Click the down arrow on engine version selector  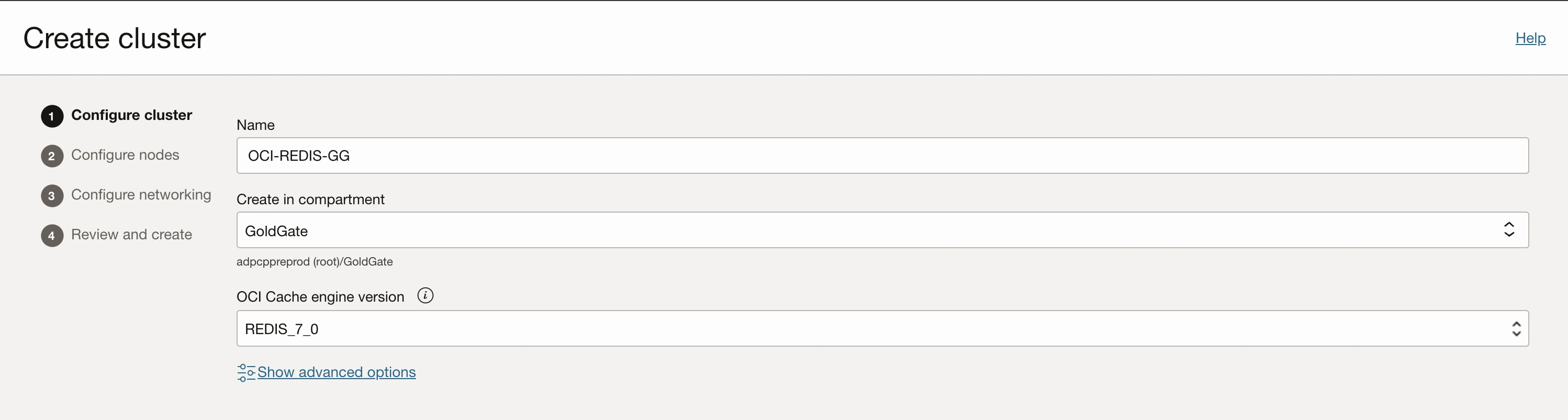tap(1517, 334)
